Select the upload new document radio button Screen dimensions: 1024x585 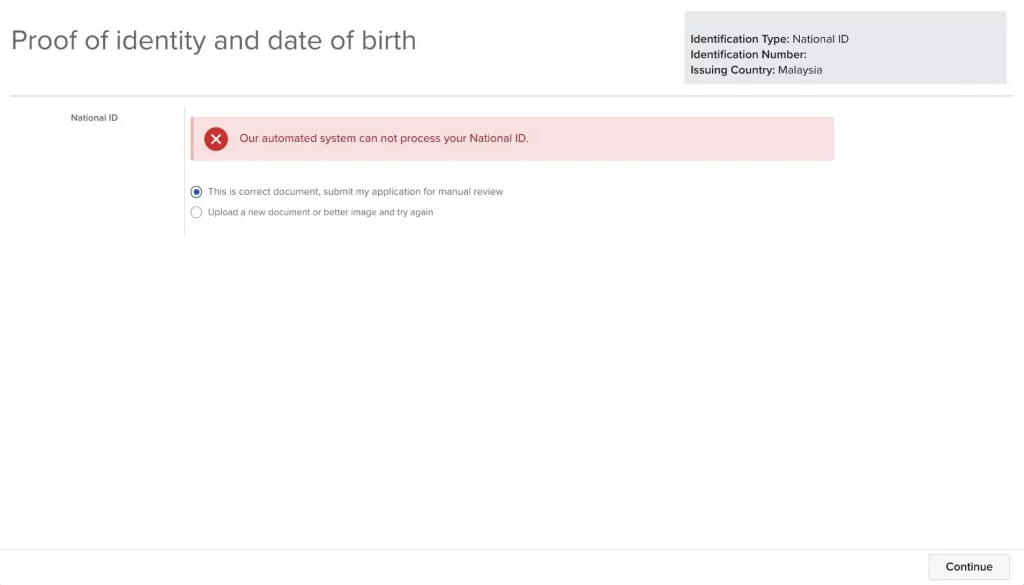pos(196,212)
